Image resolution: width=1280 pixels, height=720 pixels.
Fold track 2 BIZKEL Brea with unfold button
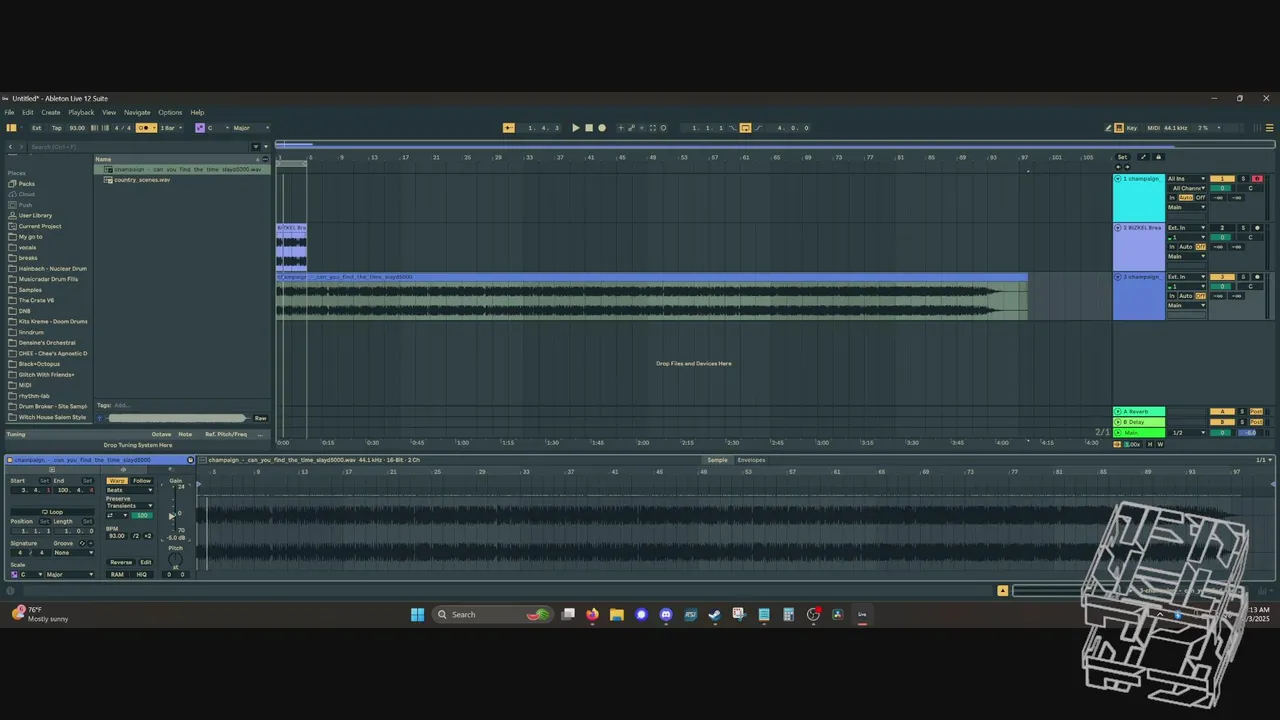point(1118,228)
